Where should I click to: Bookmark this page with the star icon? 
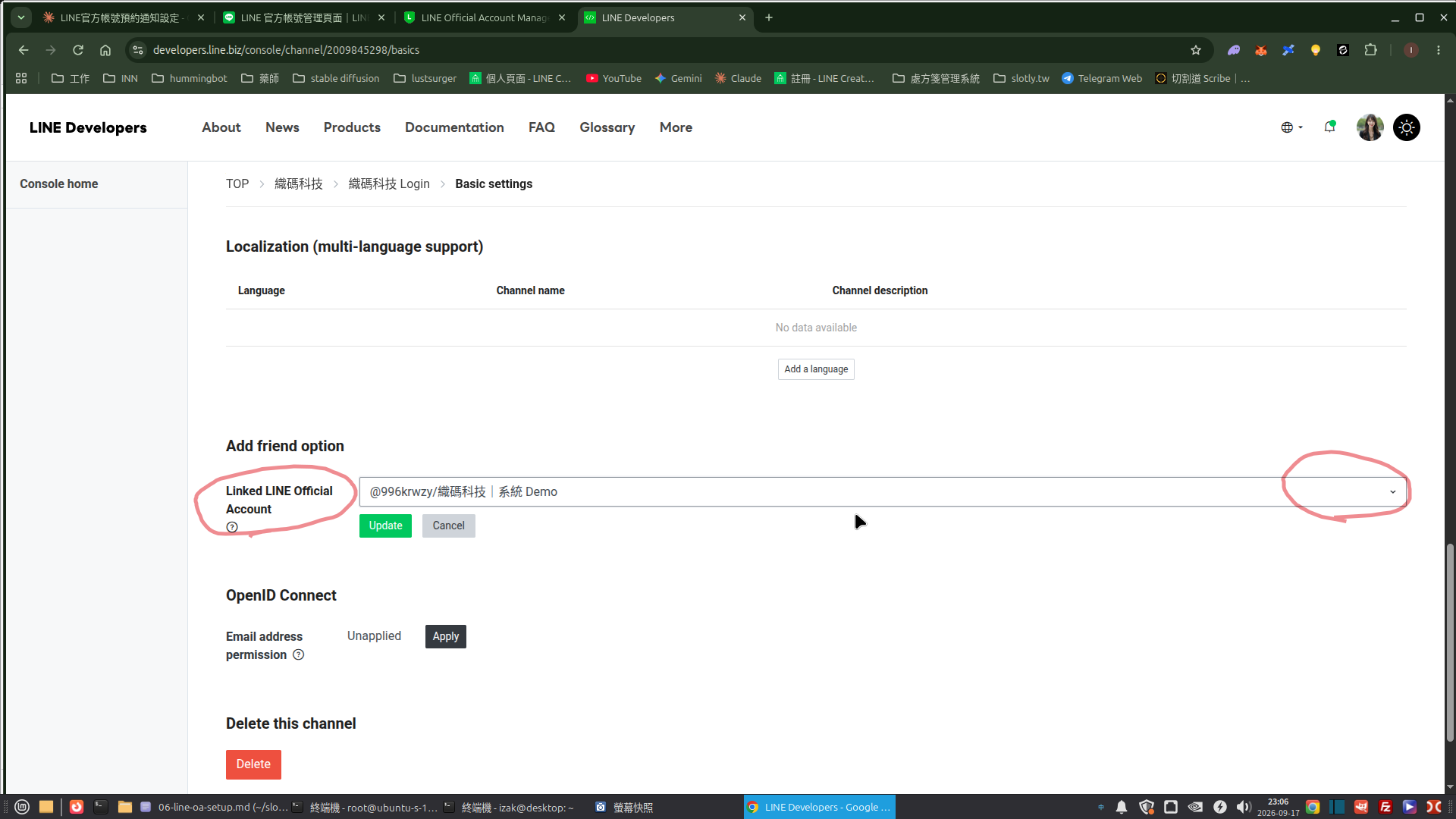[1196, 50]
